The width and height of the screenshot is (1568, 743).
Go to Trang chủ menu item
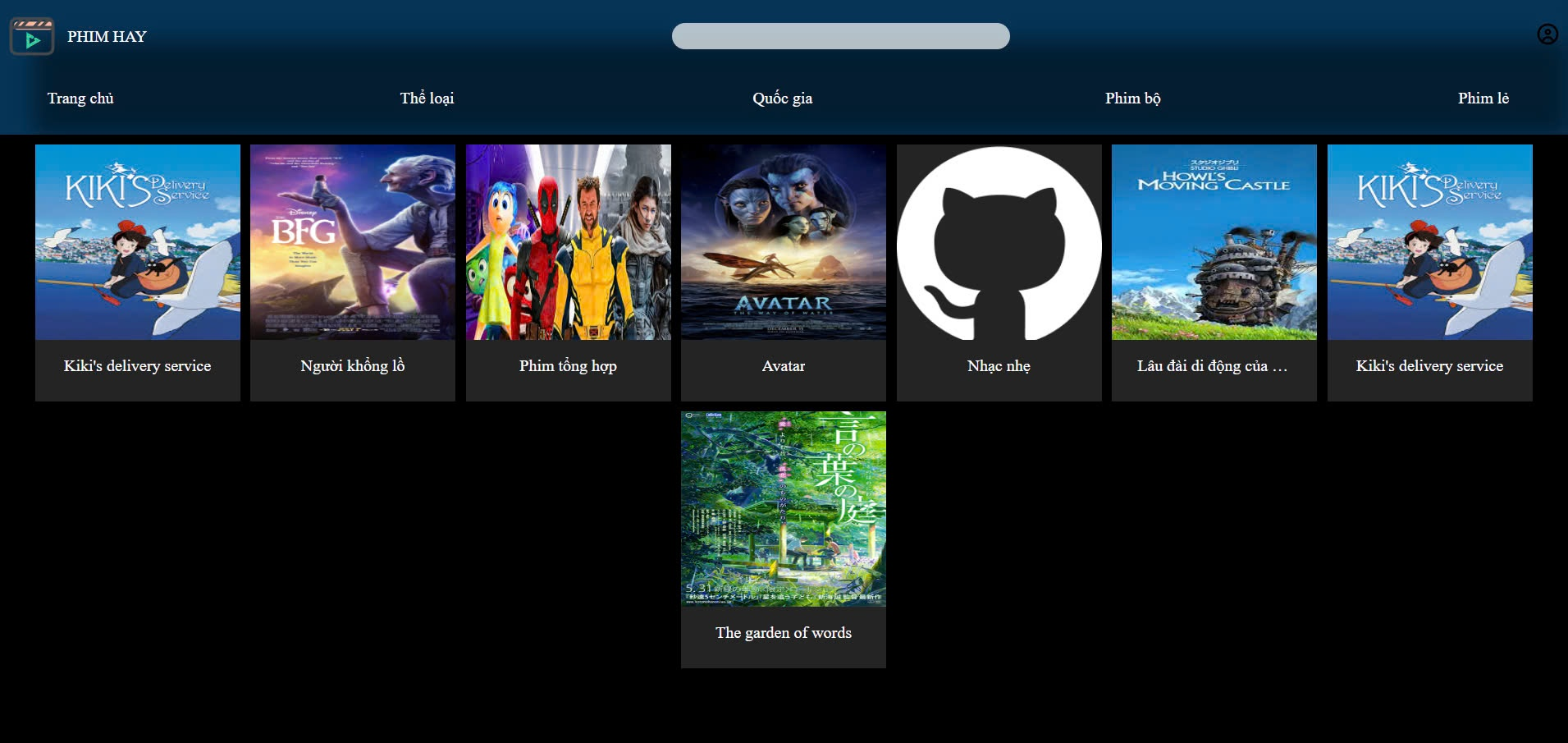pyautogui.click(x=80, y=99)
